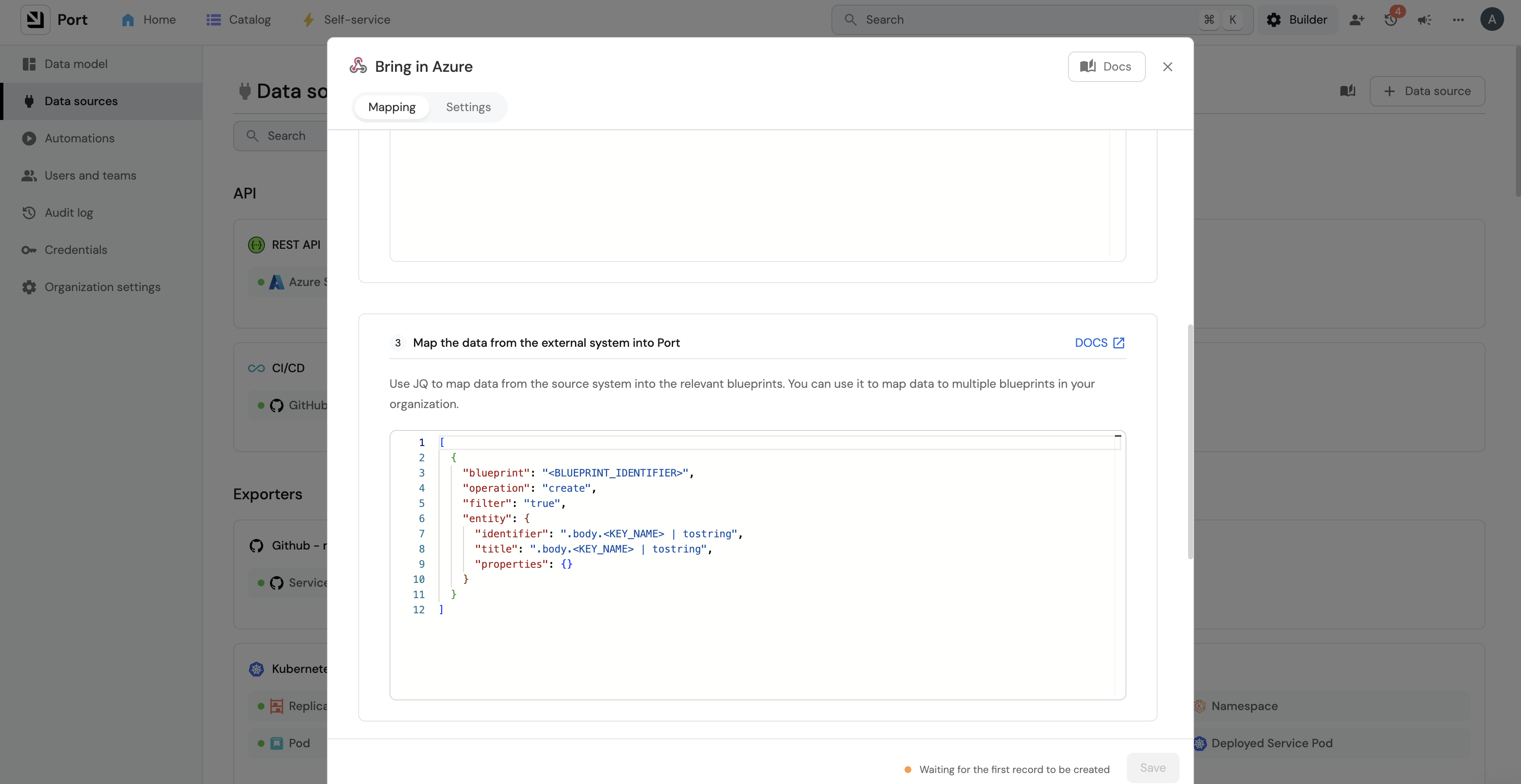Click the invite members icon

click(1357, 19)
